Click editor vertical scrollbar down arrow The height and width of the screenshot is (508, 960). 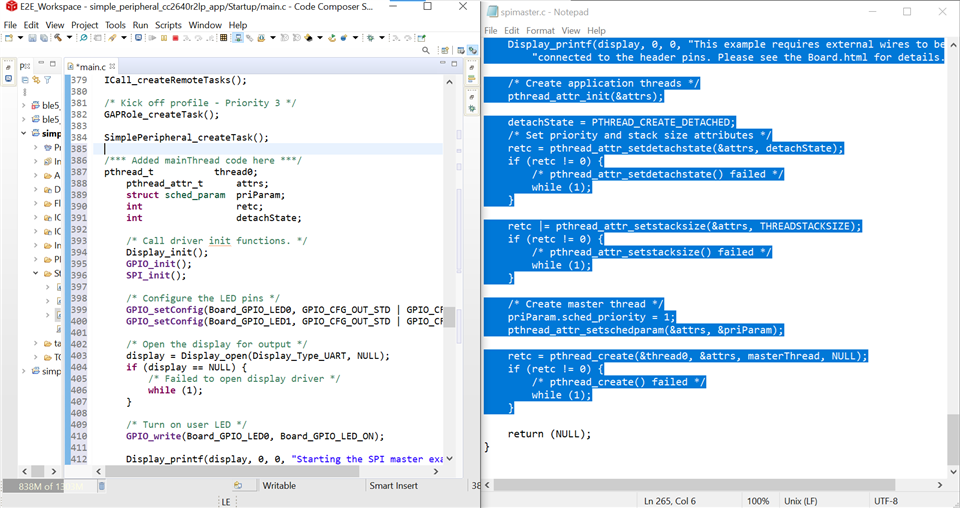click(x=449, y=458)
